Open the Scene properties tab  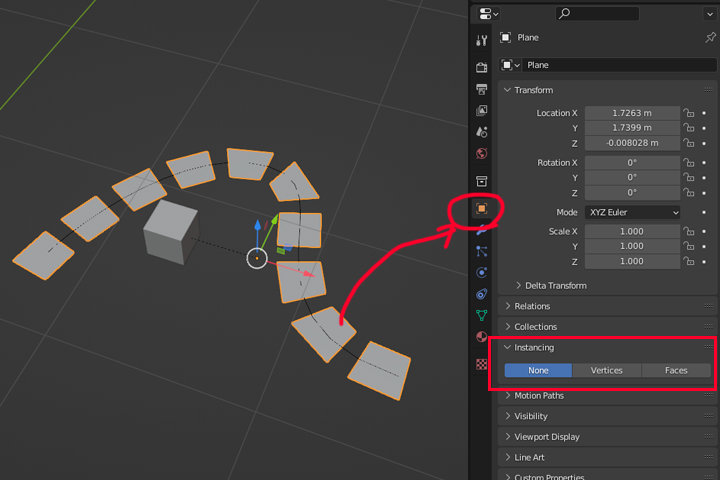click(481, 132)
